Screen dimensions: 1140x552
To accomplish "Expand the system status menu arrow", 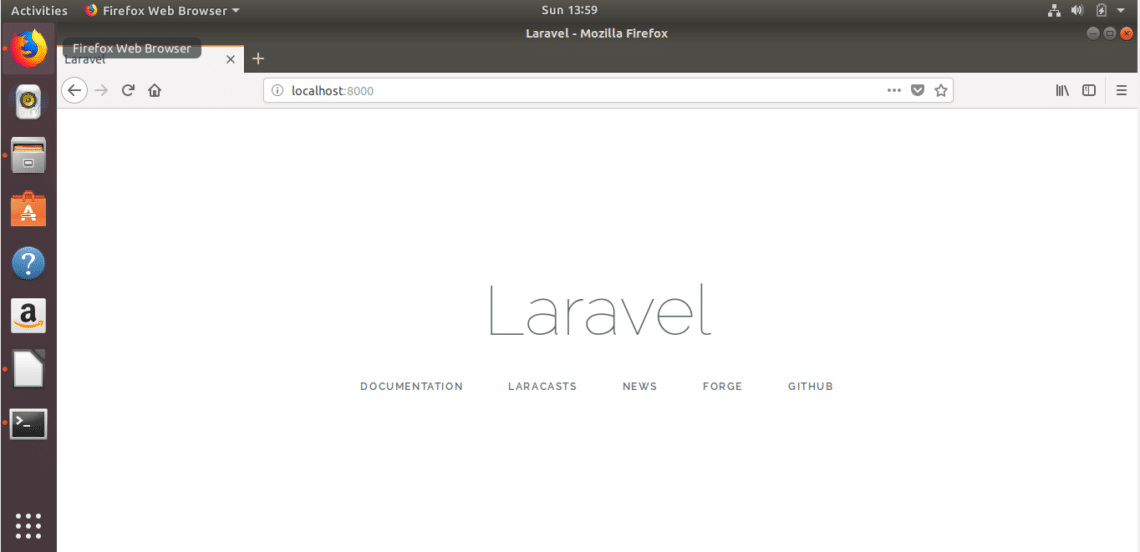I will 1121,10.
